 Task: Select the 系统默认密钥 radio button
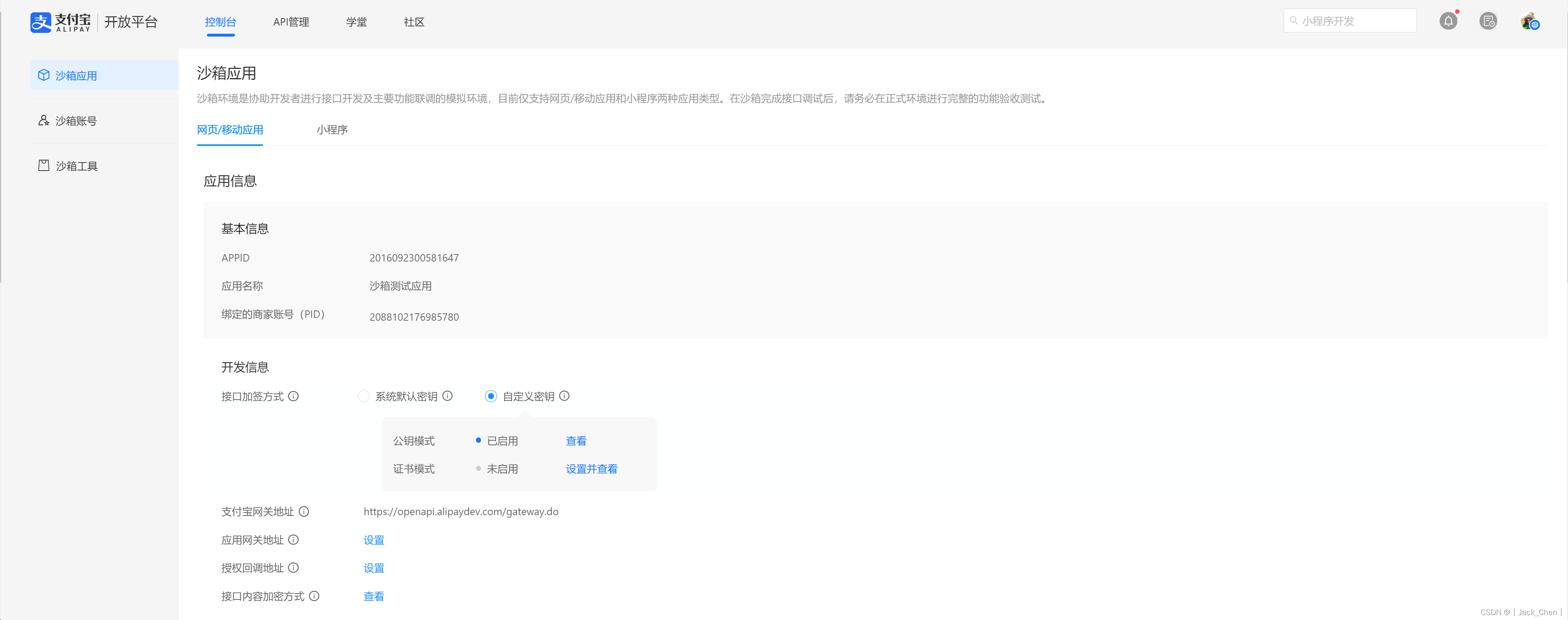[x=363, y=396]
